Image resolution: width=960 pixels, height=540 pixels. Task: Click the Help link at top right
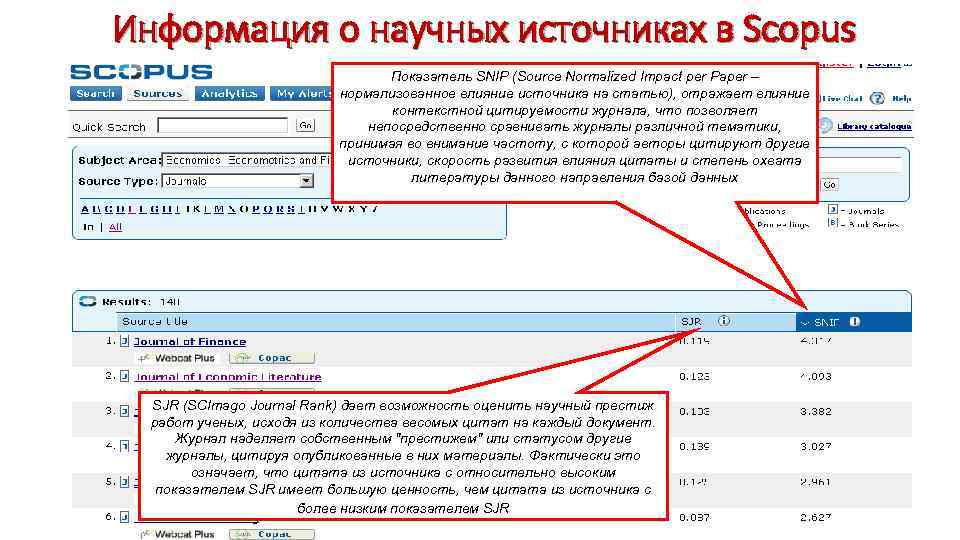901,99
